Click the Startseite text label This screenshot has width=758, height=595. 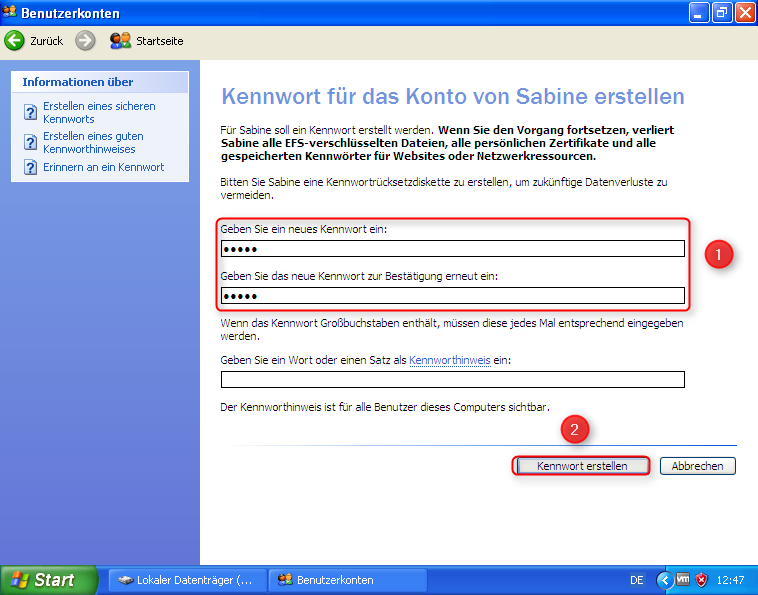tap(160, 41)
